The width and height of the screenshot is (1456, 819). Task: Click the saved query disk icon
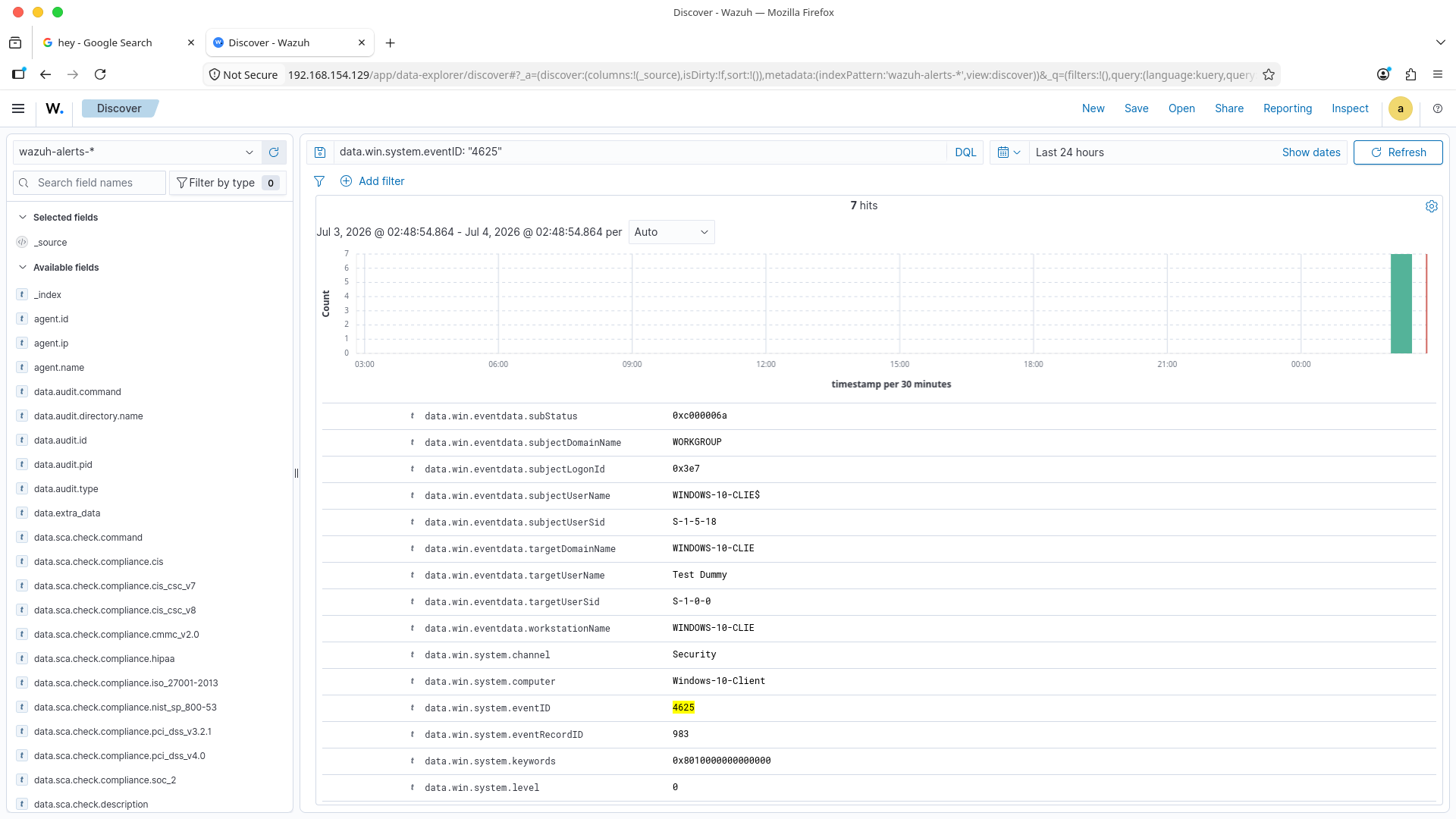(x=320, y=152)
